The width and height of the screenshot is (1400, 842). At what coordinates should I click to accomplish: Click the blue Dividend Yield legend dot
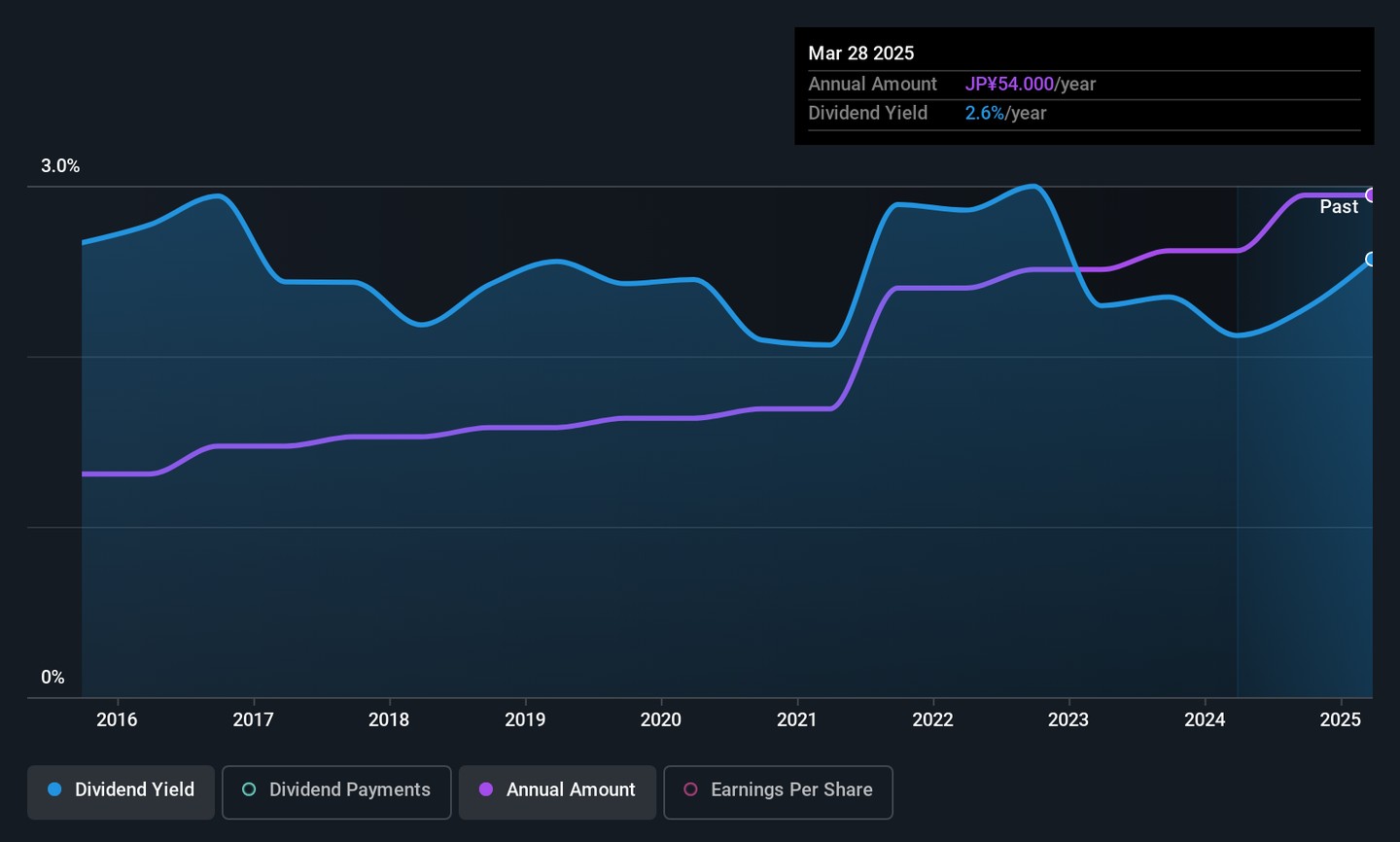55,789
